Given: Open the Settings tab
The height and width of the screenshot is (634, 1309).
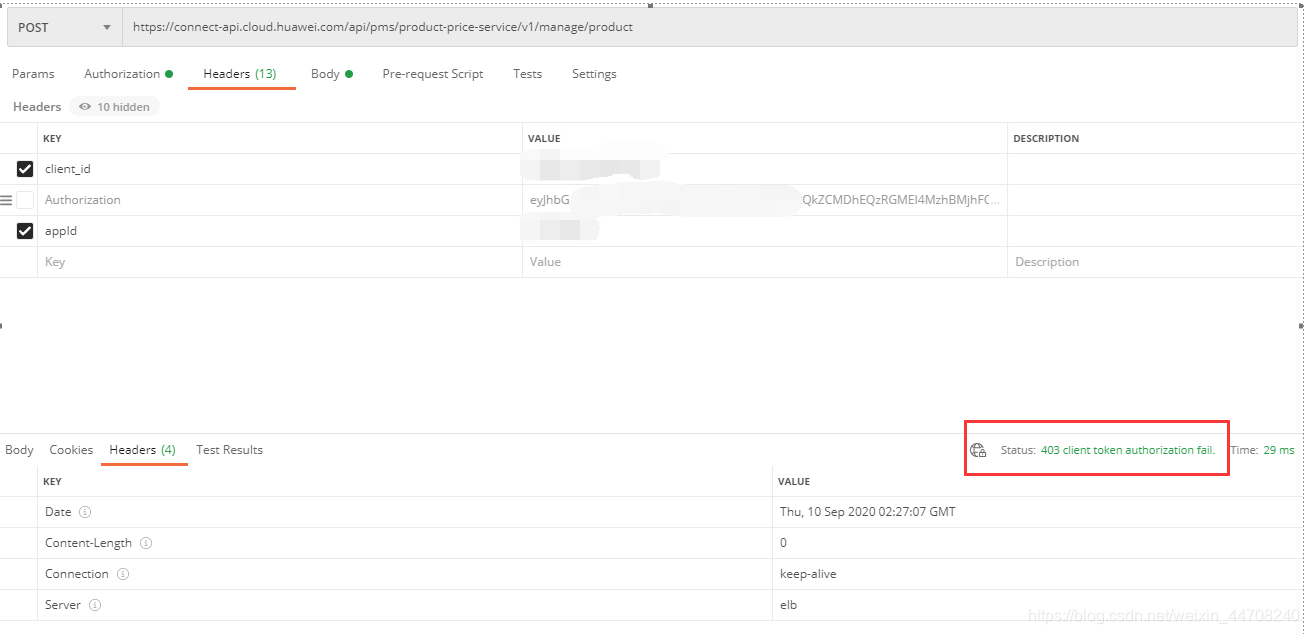Looking at the screenshot, I should 594,74.
